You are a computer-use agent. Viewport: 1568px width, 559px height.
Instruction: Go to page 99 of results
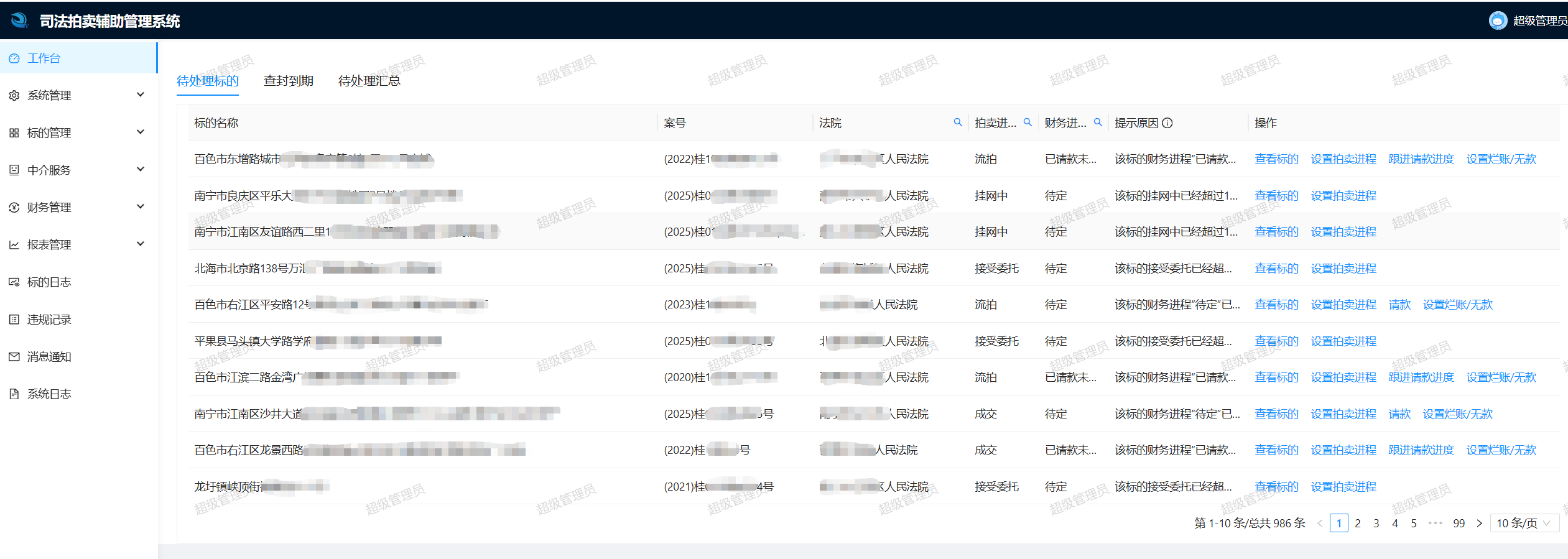(1459, 524)
